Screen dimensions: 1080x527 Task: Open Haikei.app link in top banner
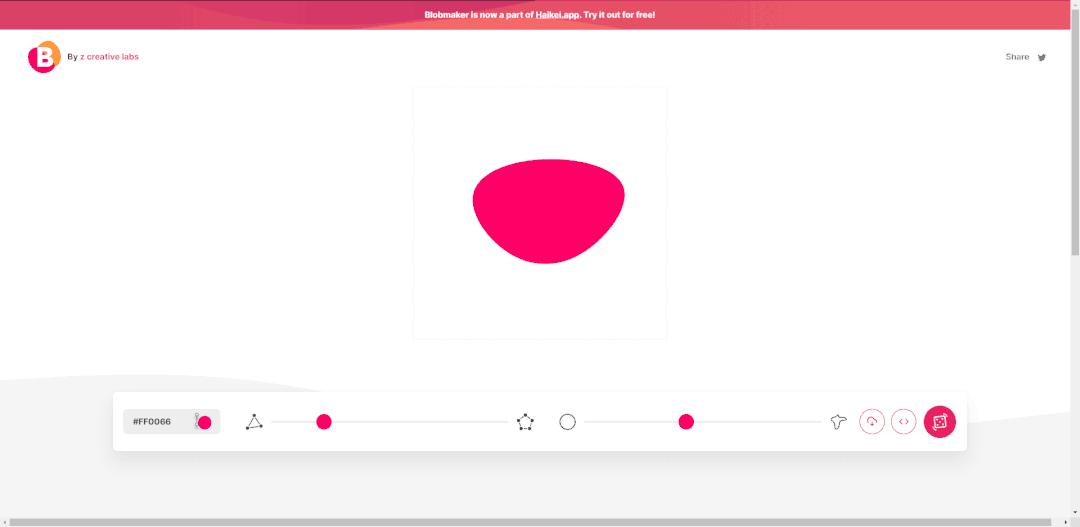point(557,14)
